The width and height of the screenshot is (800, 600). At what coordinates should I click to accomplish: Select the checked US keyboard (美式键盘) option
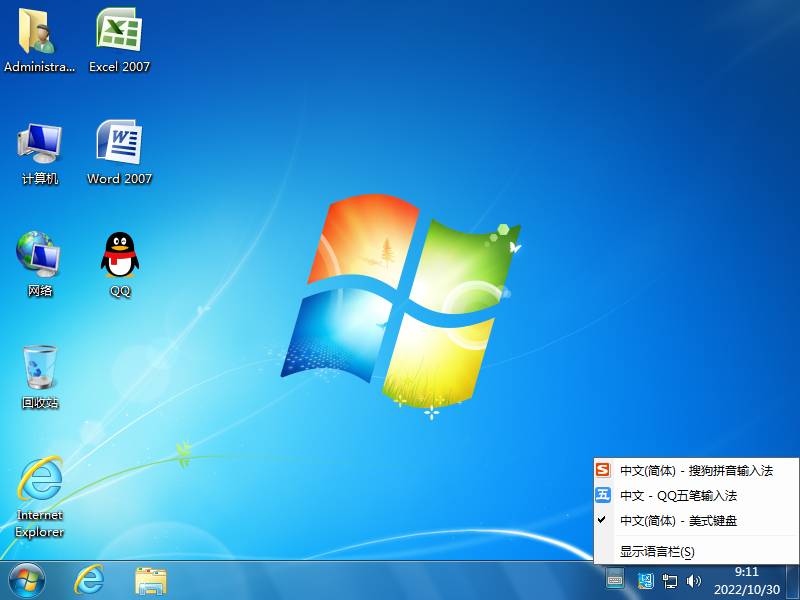[x=679, y=521]
